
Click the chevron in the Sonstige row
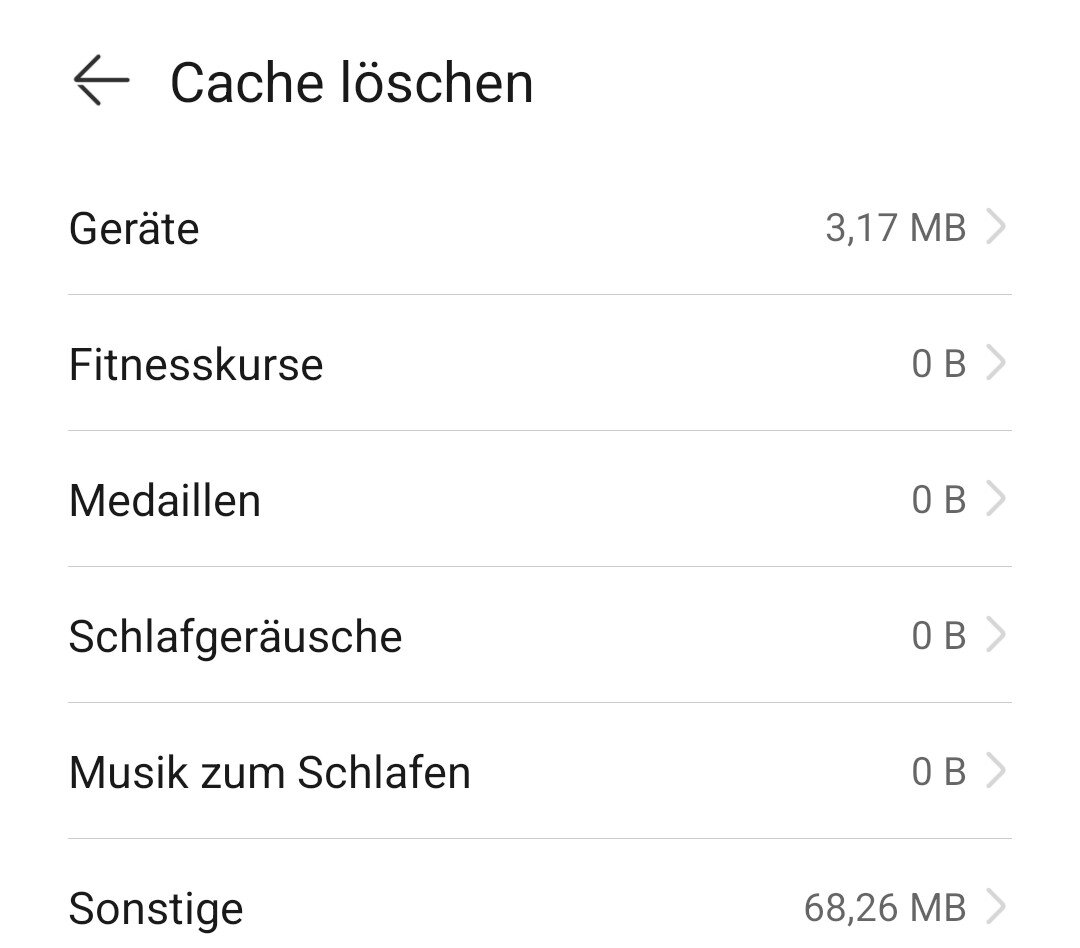(x=996, y=906)
